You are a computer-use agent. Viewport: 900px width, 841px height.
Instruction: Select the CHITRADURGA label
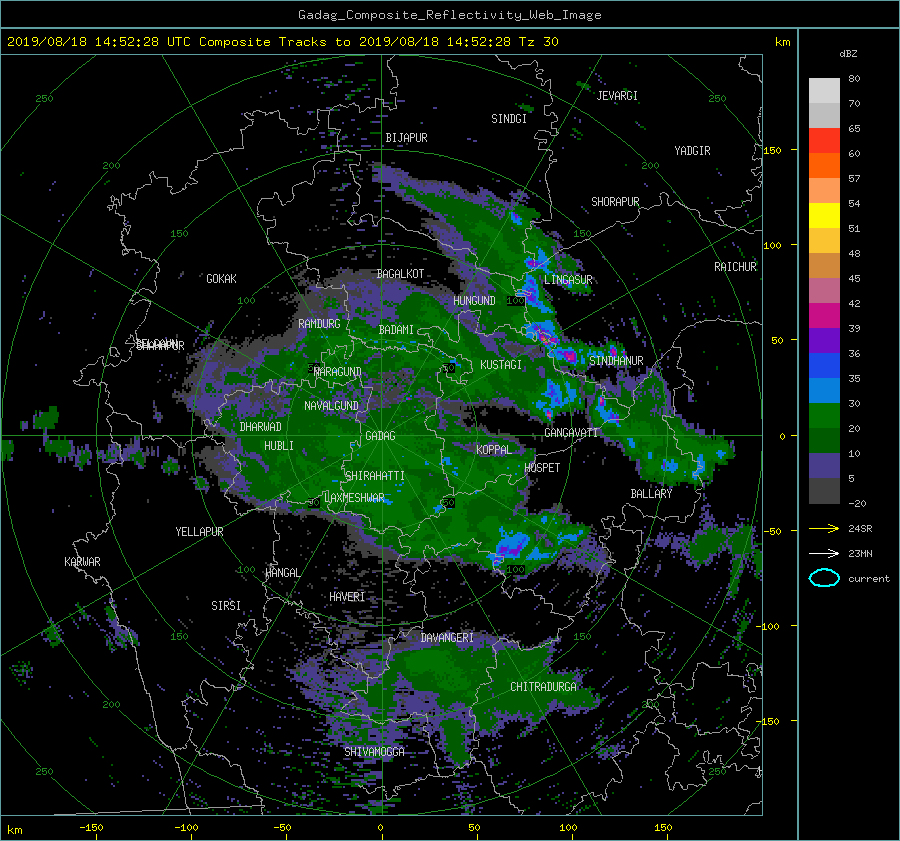point(543,687)
